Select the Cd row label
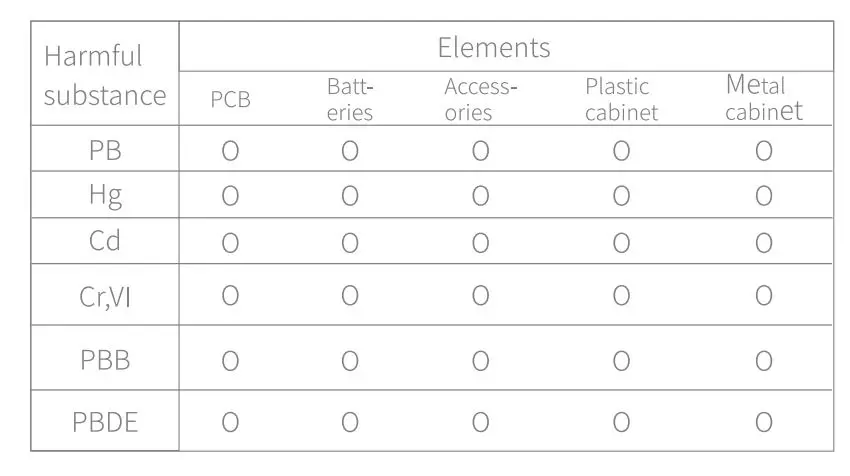Viewport: 850px width, 476px height. tap(105, 242)
